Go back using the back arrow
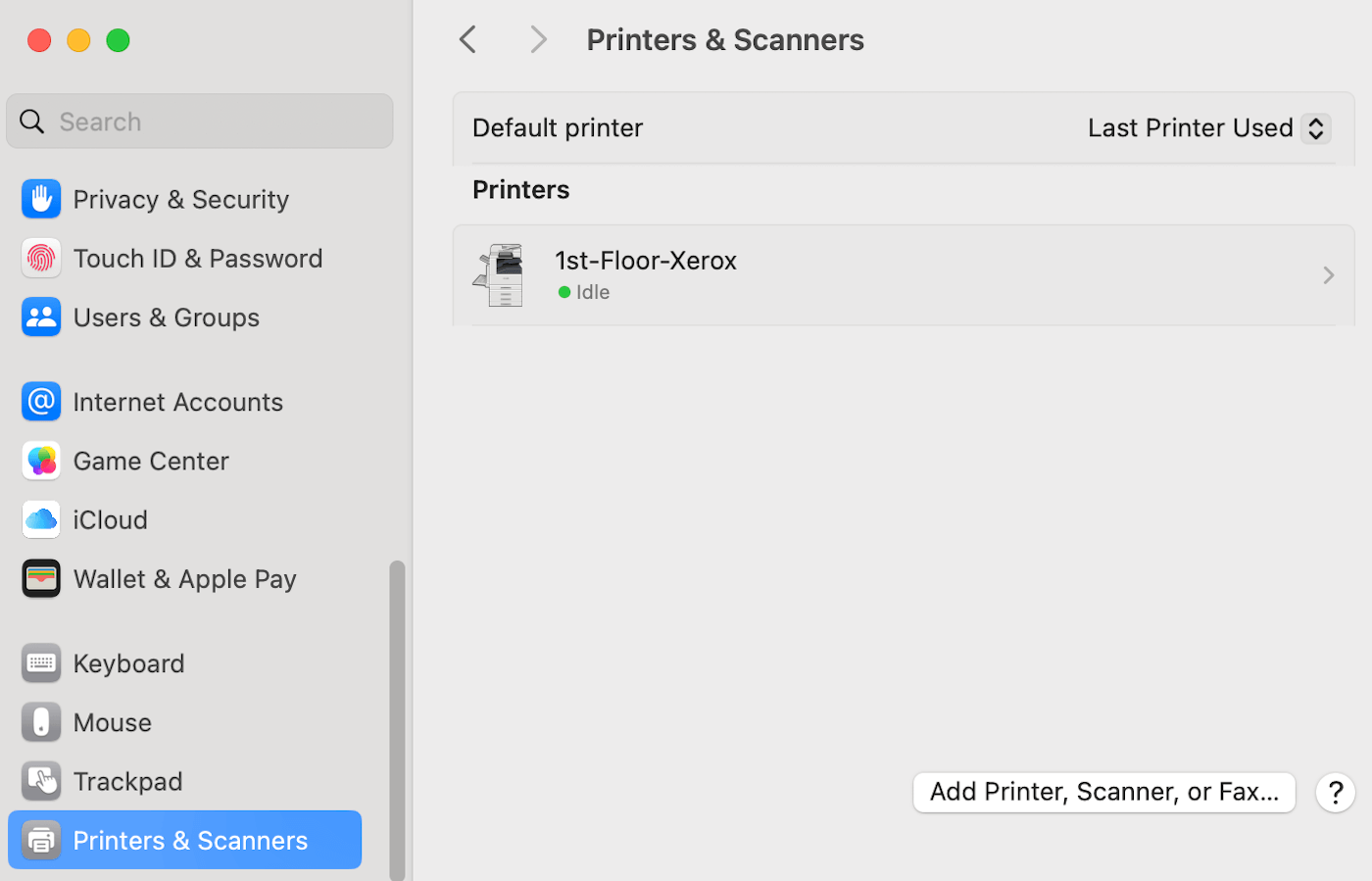1372x881 pixels. (468, 40)
